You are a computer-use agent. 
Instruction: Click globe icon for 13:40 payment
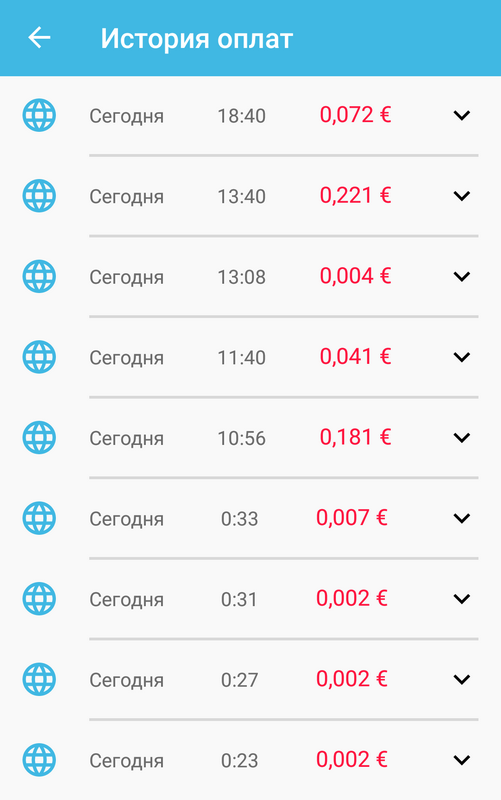(39, 196)
